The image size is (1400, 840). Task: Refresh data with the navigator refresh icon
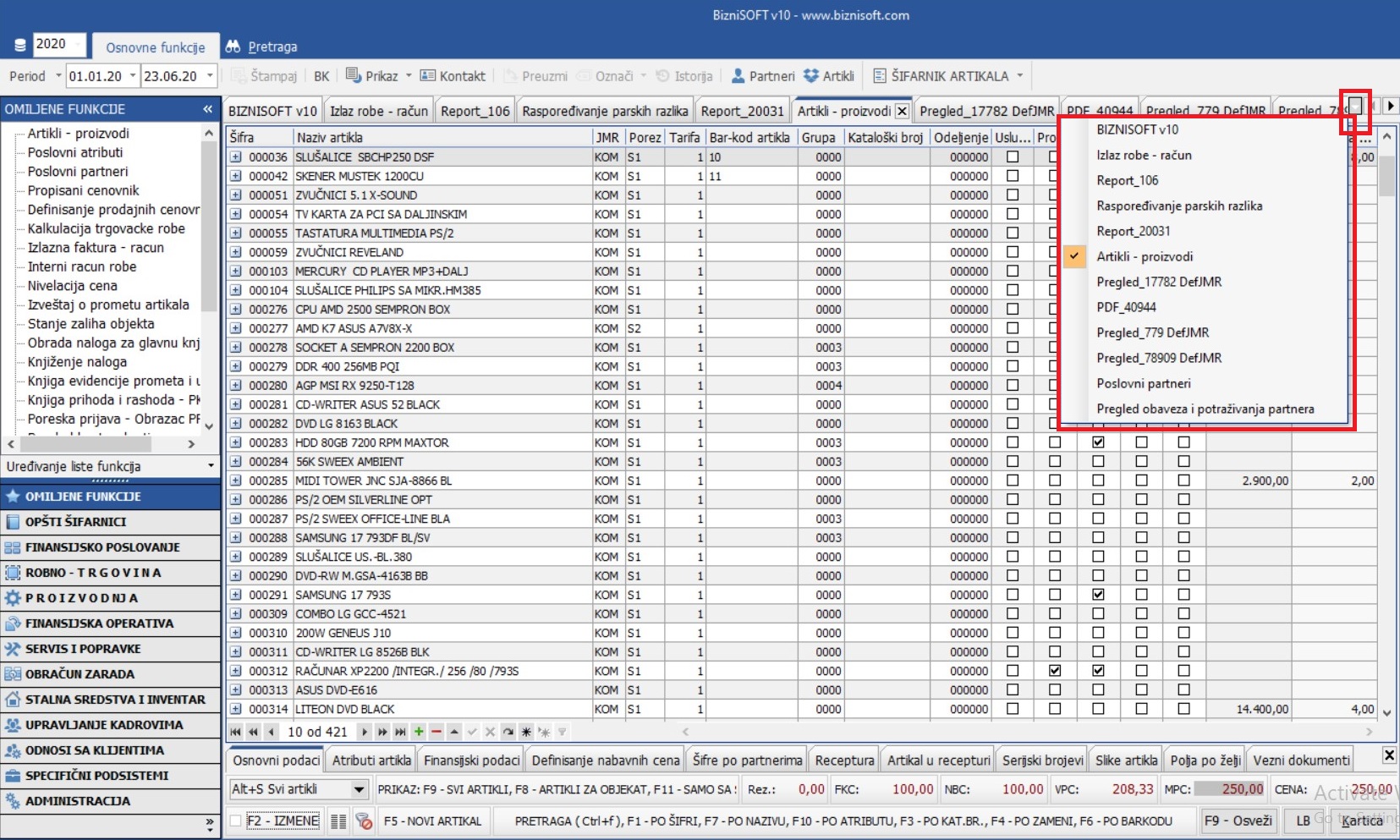click(x=508, y=732)
